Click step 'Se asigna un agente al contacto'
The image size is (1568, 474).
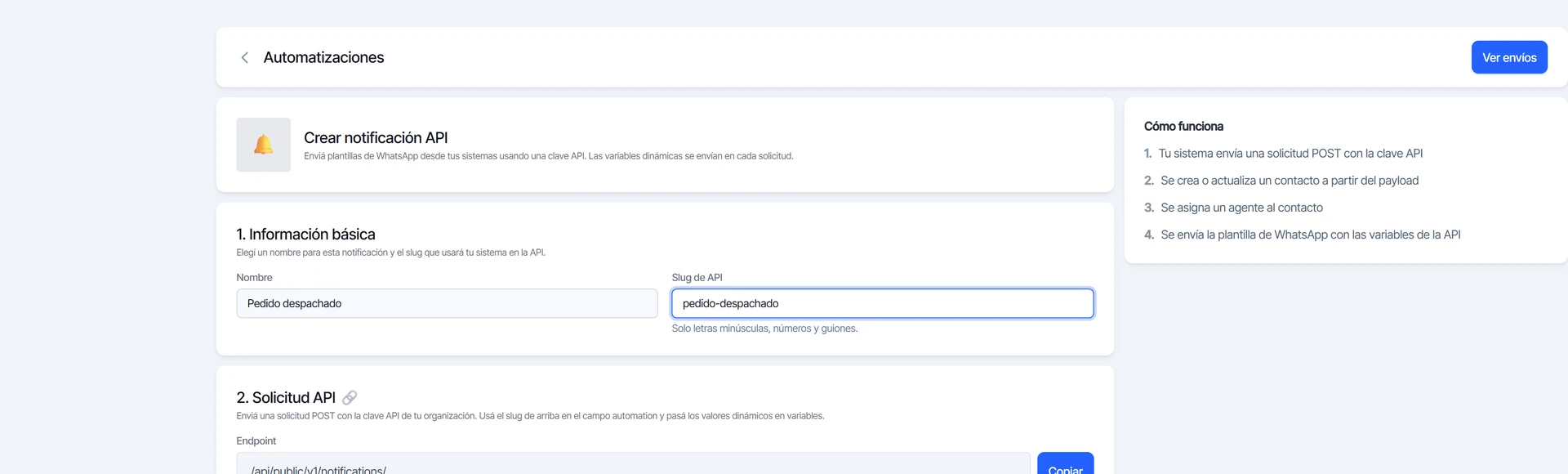1241,208
